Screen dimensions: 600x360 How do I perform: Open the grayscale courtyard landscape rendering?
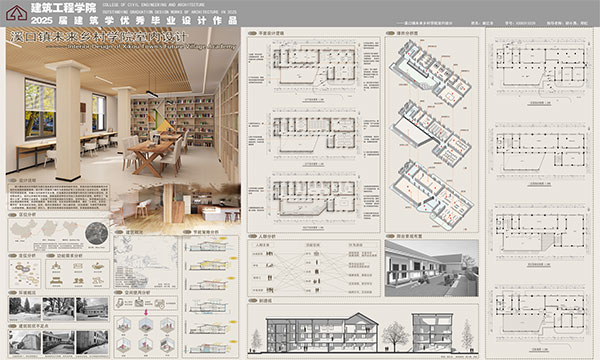(431, 268)
